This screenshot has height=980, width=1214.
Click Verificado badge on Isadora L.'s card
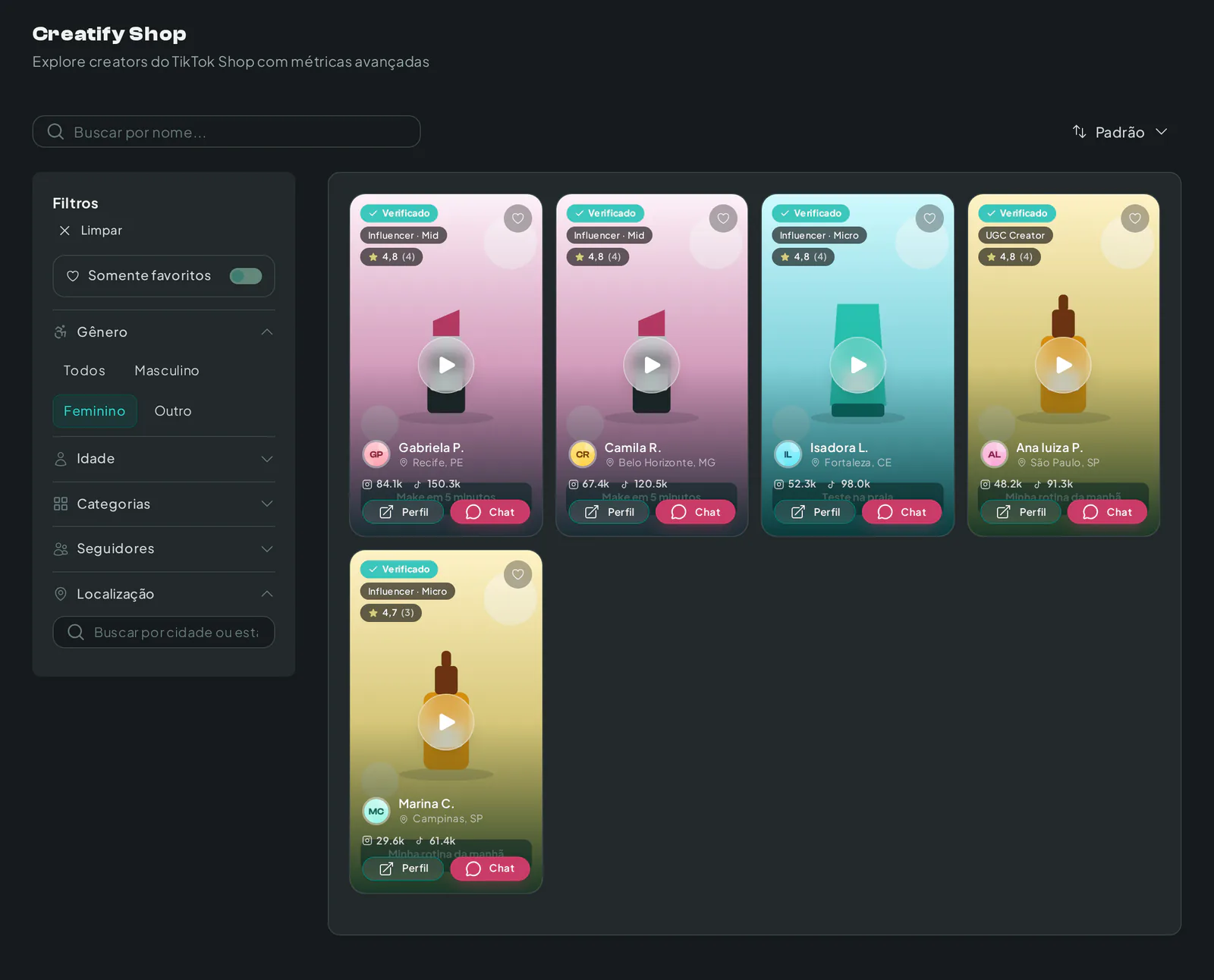811,213
